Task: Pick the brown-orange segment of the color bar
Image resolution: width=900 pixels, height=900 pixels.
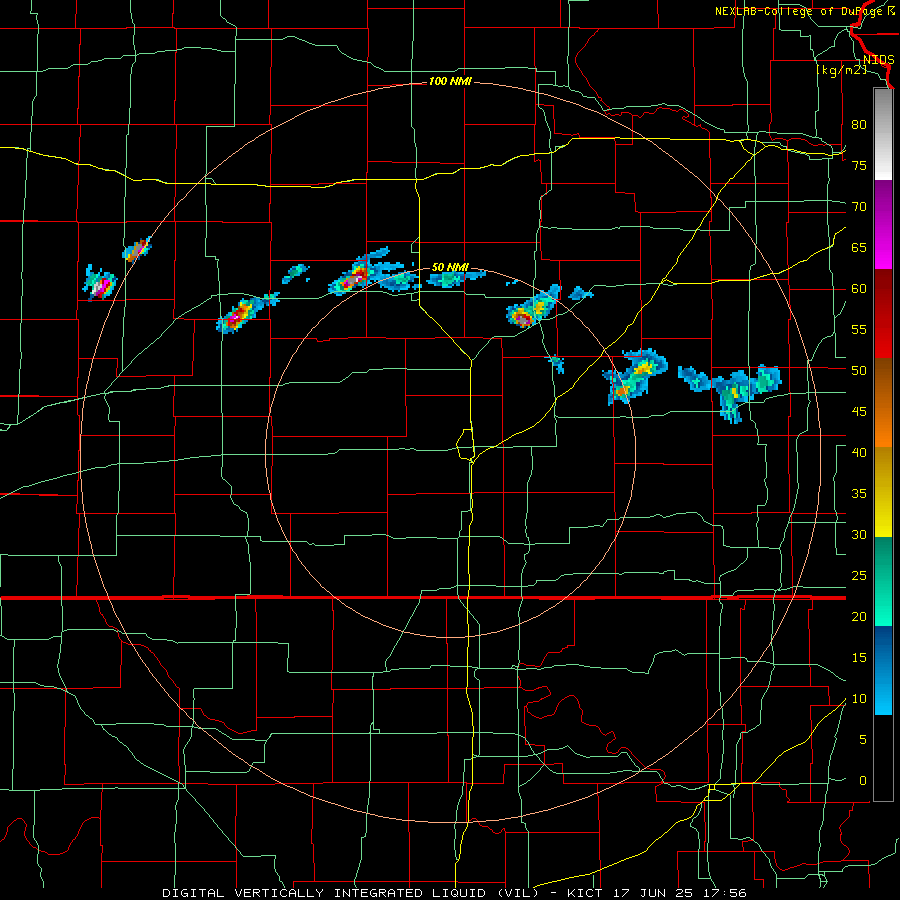Action: coord(883,402)
